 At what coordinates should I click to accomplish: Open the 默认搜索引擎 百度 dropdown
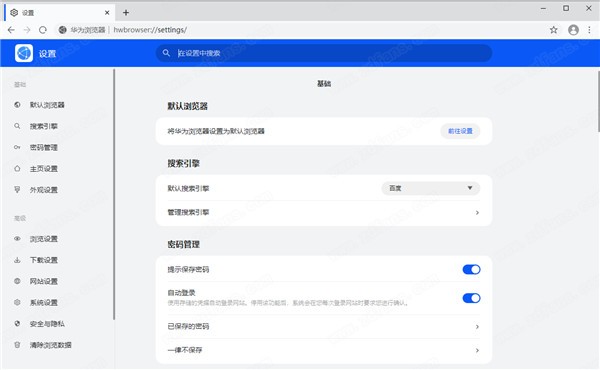[x=430, y=188]
